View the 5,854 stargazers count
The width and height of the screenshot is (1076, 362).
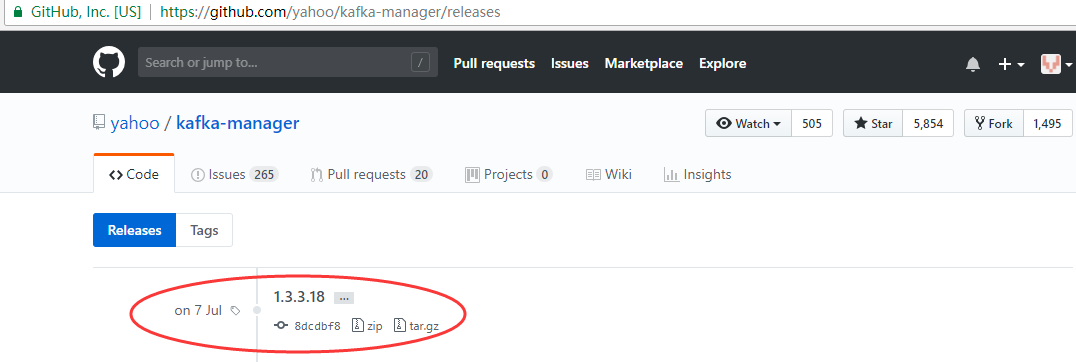(928, 123)
